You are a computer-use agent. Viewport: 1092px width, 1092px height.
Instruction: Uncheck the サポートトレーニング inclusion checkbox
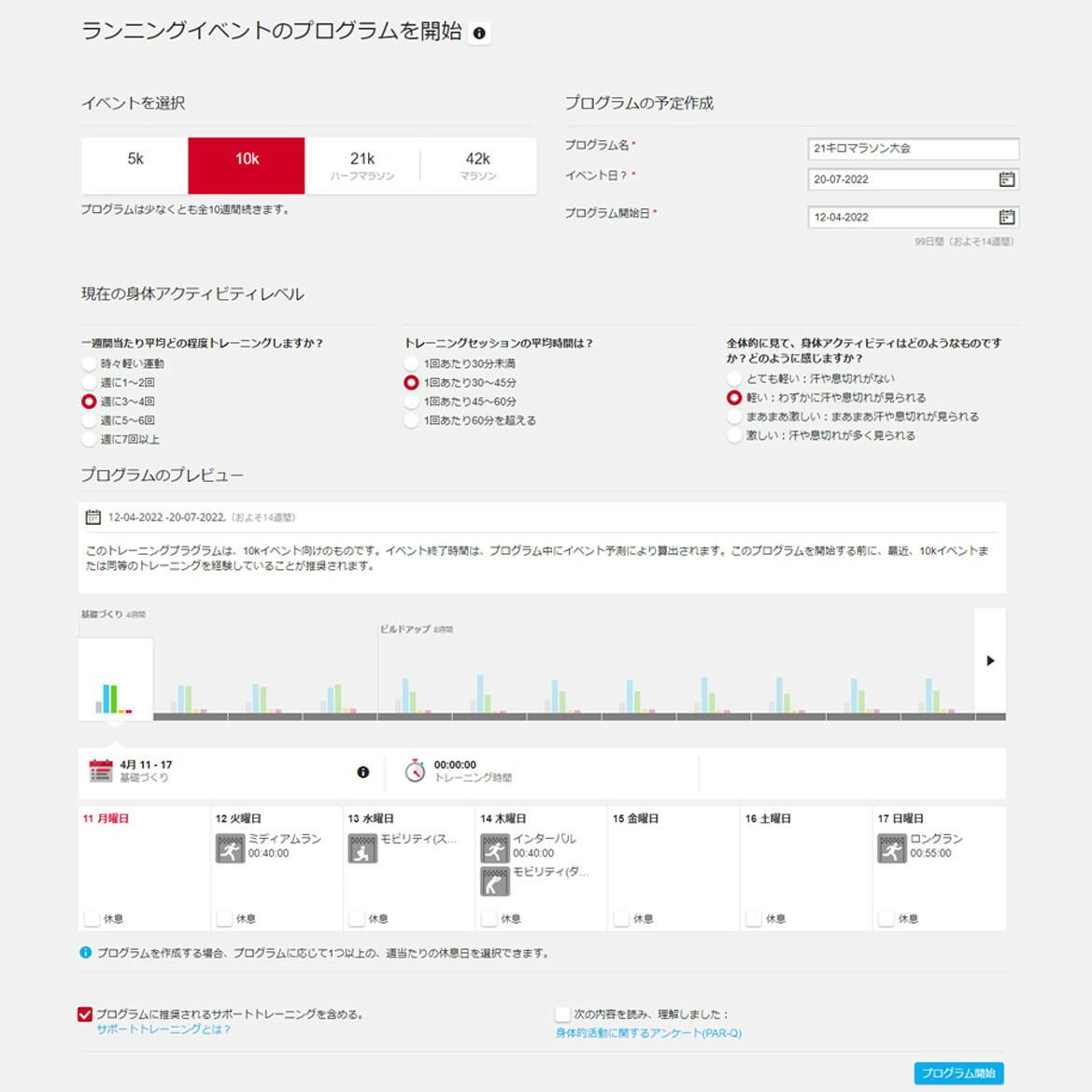[x=85, y=1014]
